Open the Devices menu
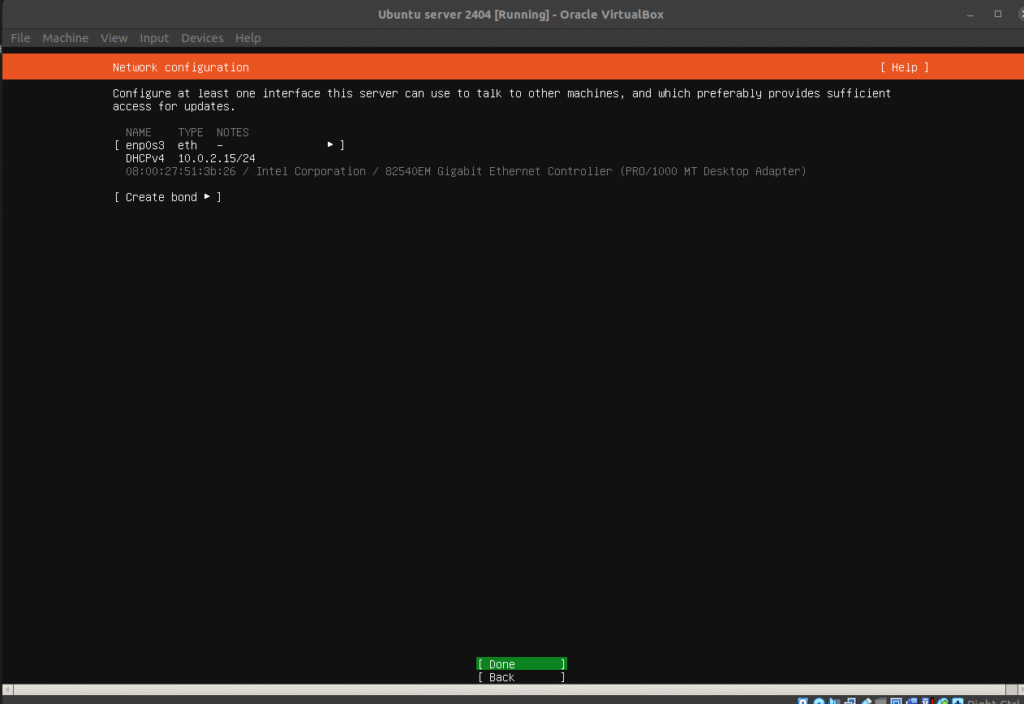Viewport: 1024px width, 704px height. [x=202, y=38]
